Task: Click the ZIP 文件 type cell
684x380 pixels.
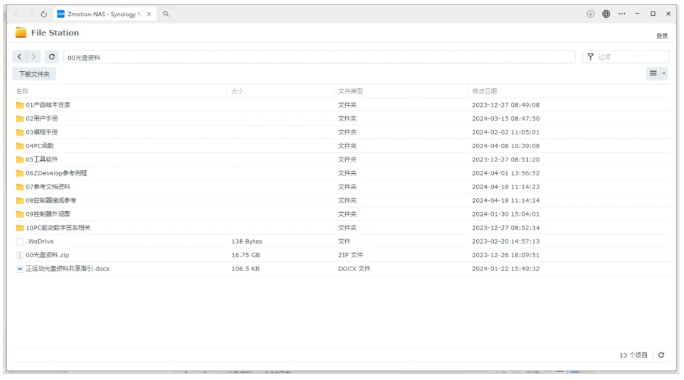Action: point(350,255)
